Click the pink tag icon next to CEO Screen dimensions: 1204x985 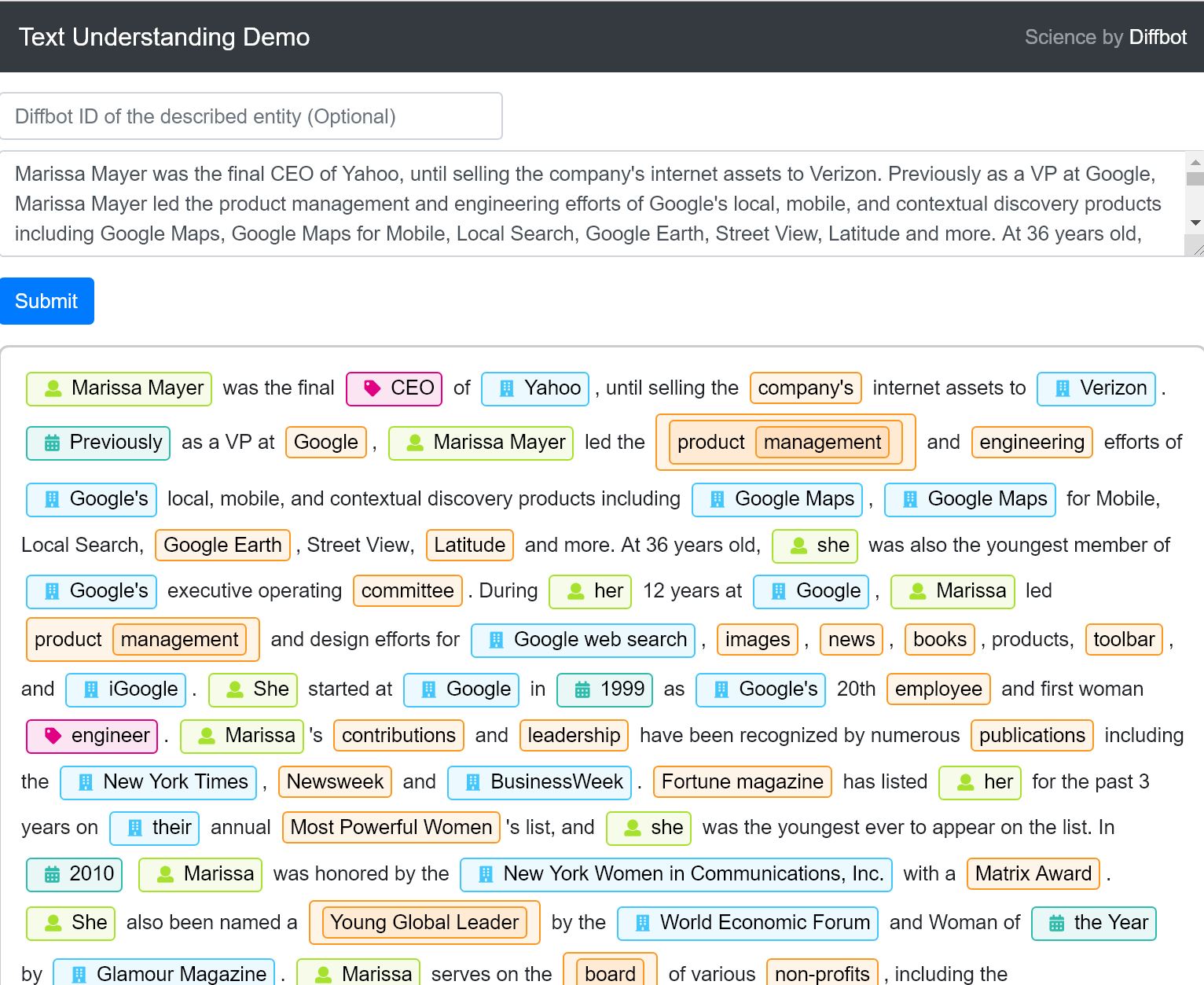tap(373, 388)
